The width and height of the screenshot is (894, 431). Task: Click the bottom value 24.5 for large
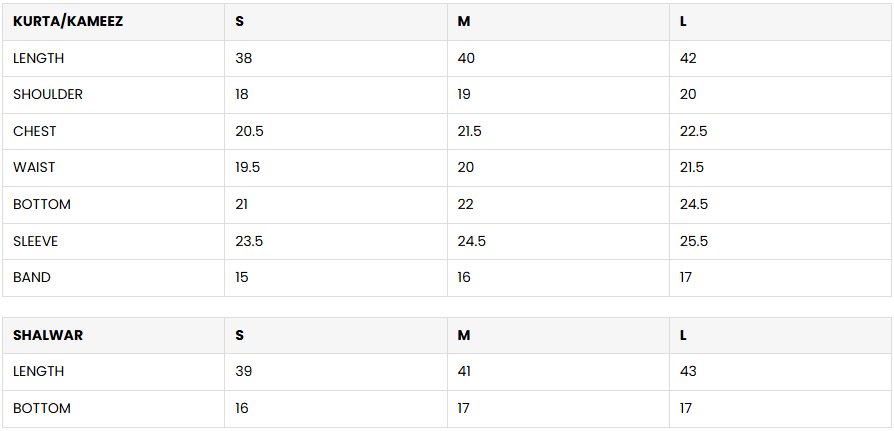(x=693, y=204)
